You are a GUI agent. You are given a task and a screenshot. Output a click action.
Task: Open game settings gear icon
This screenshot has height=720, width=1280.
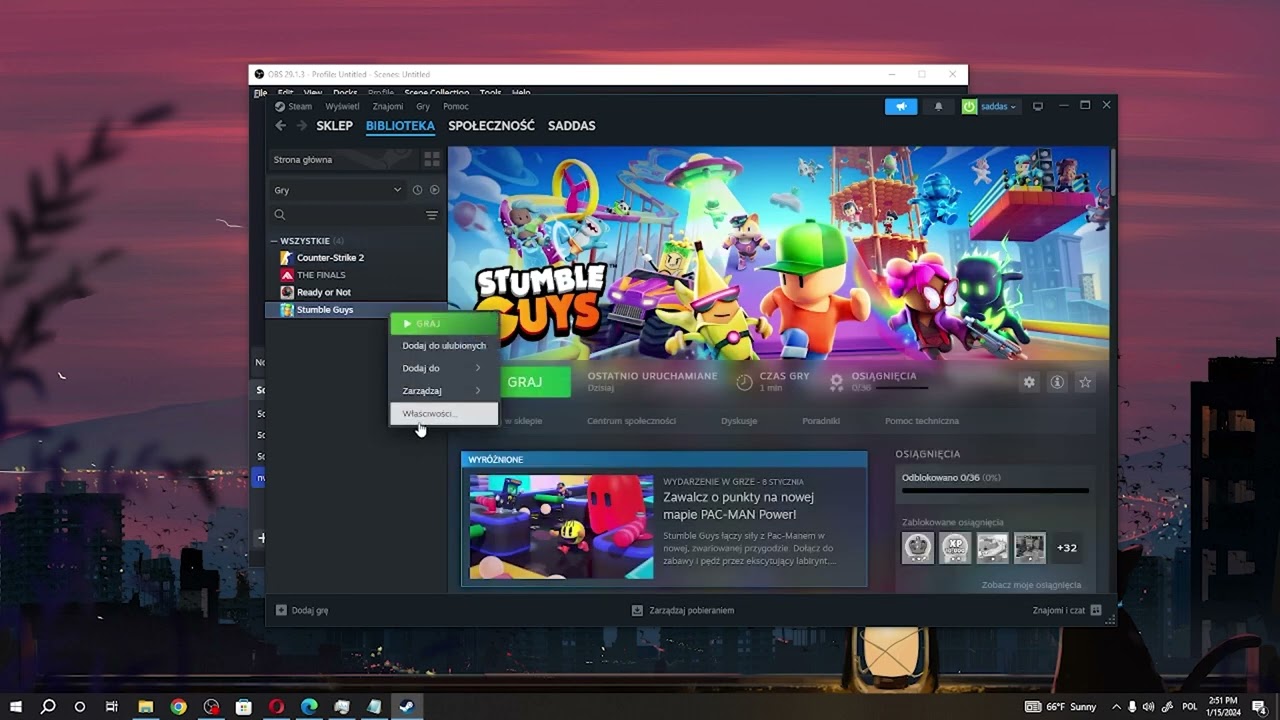pyautogui.click(x=1029, y=382)
